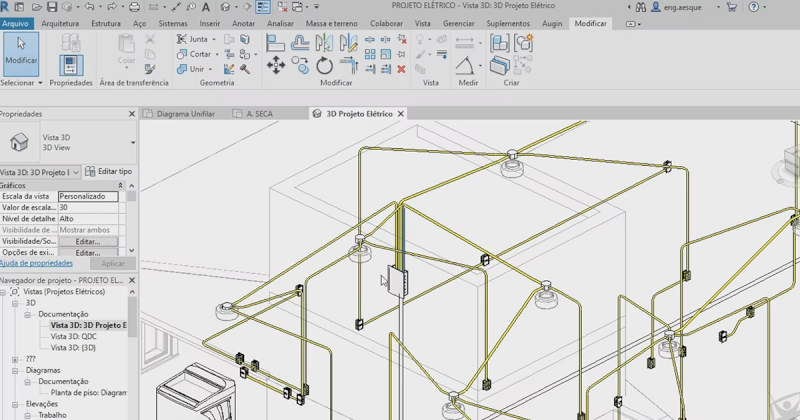Collapse the Diagramas tree node
Viewport: 800px width, 420px height.
point(15,370)
